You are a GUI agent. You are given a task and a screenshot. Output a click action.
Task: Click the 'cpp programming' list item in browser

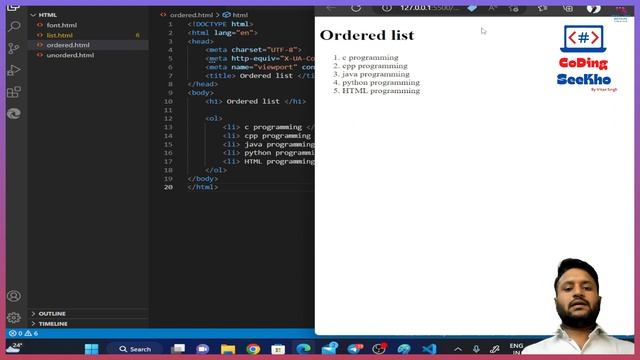click(375, 66)
